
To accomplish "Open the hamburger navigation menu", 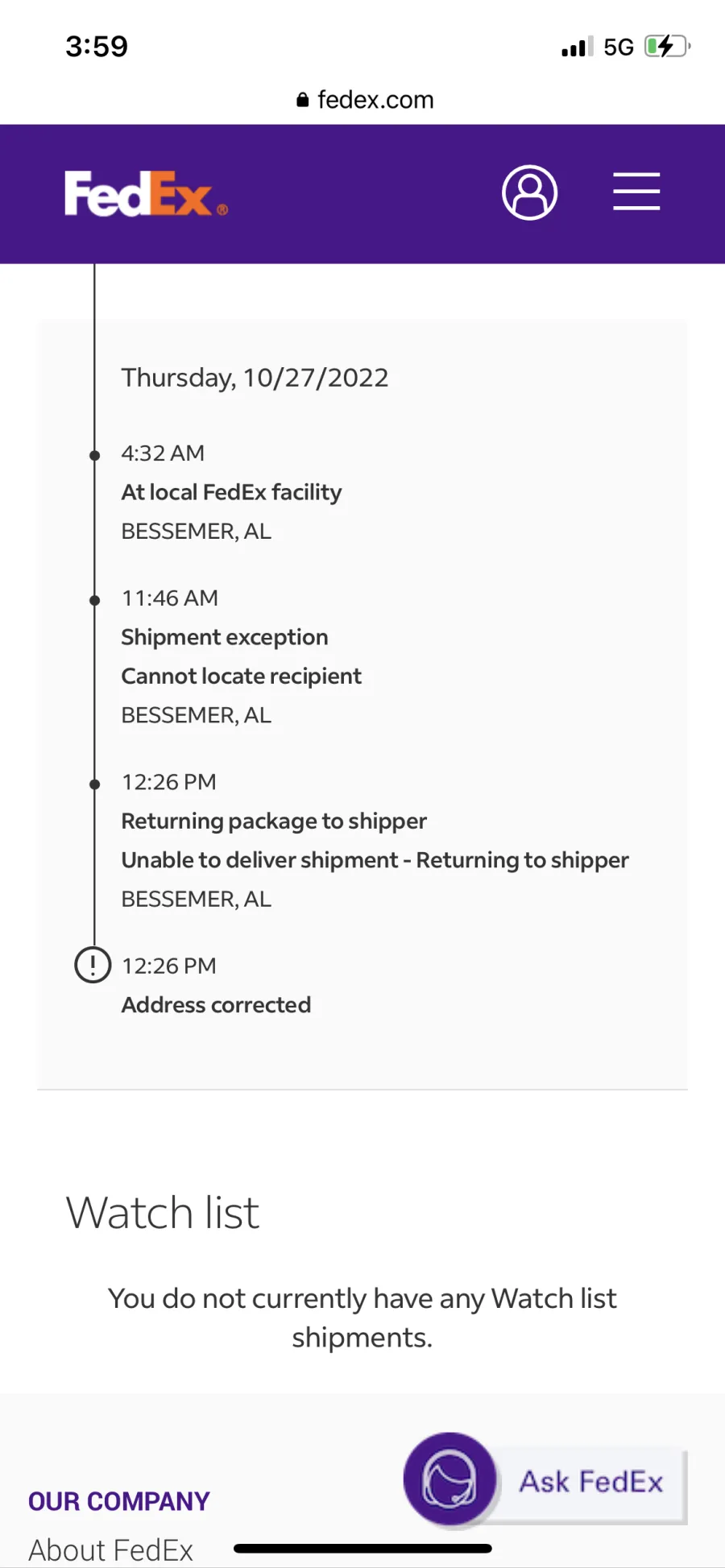I will 636,192.
